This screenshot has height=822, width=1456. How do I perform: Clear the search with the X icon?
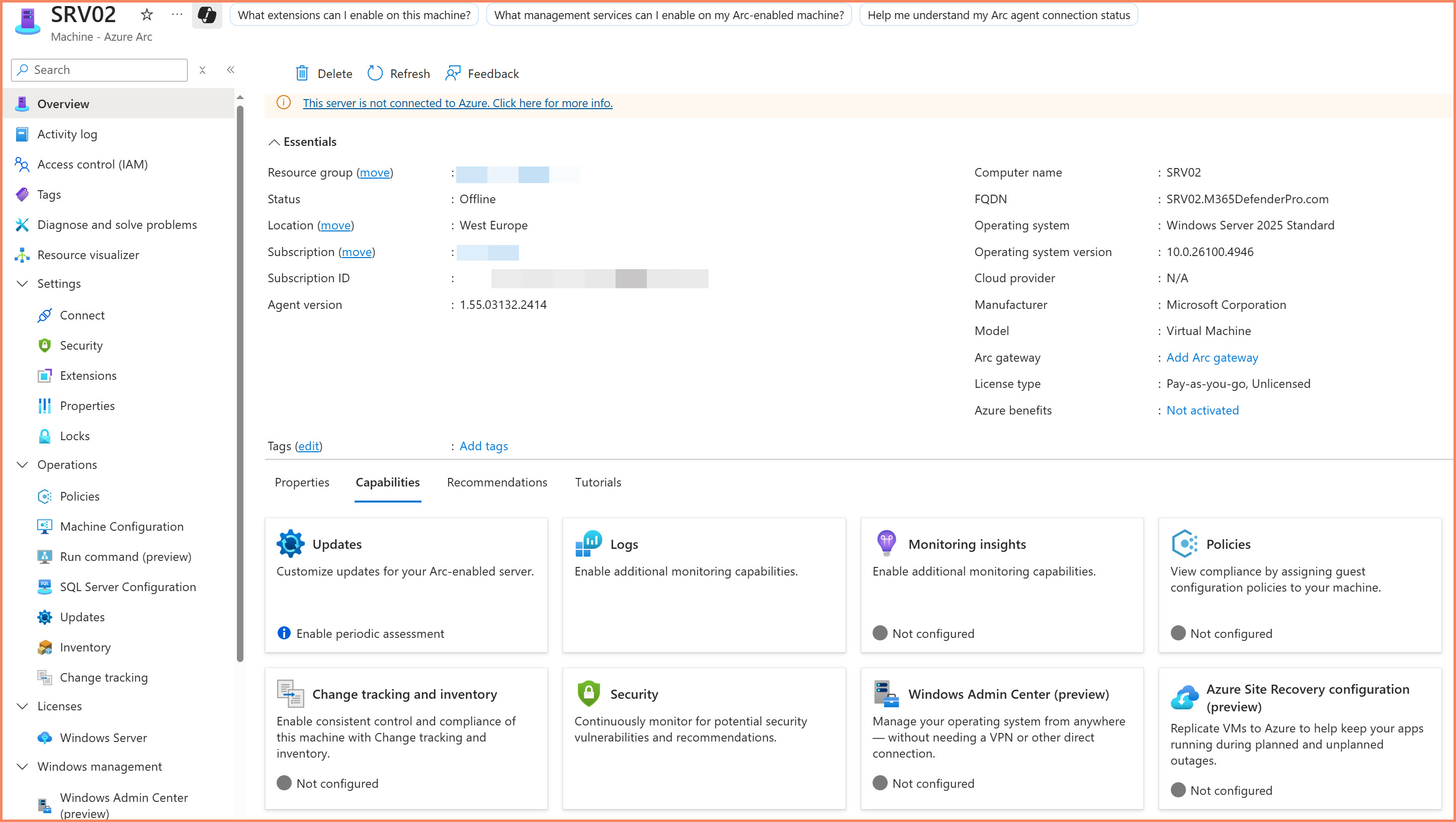202,70
